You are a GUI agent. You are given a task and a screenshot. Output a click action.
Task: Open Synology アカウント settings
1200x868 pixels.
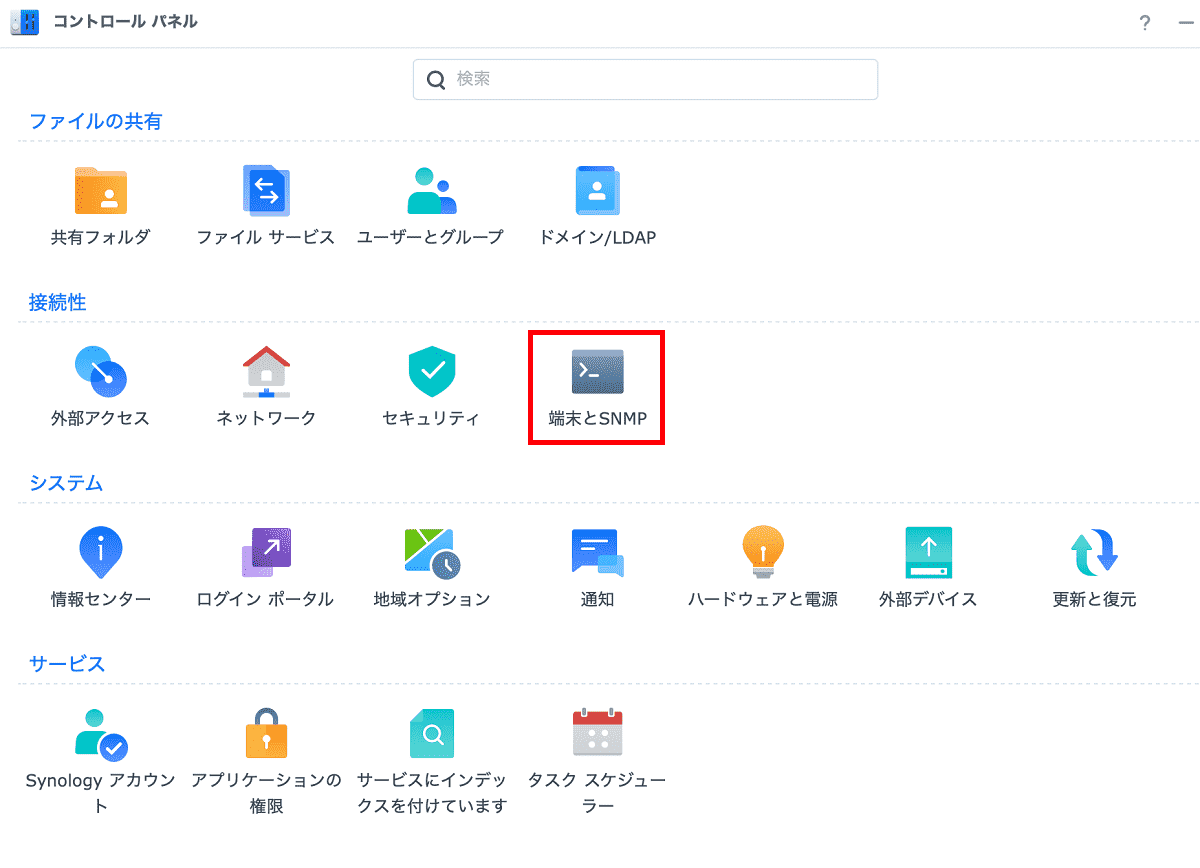pyautogui.click(x=101, y=761)
